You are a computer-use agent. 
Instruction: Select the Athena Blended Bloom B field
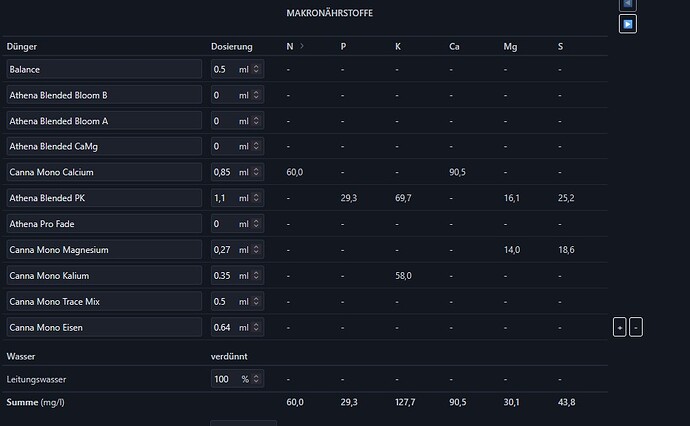(104, 95)
